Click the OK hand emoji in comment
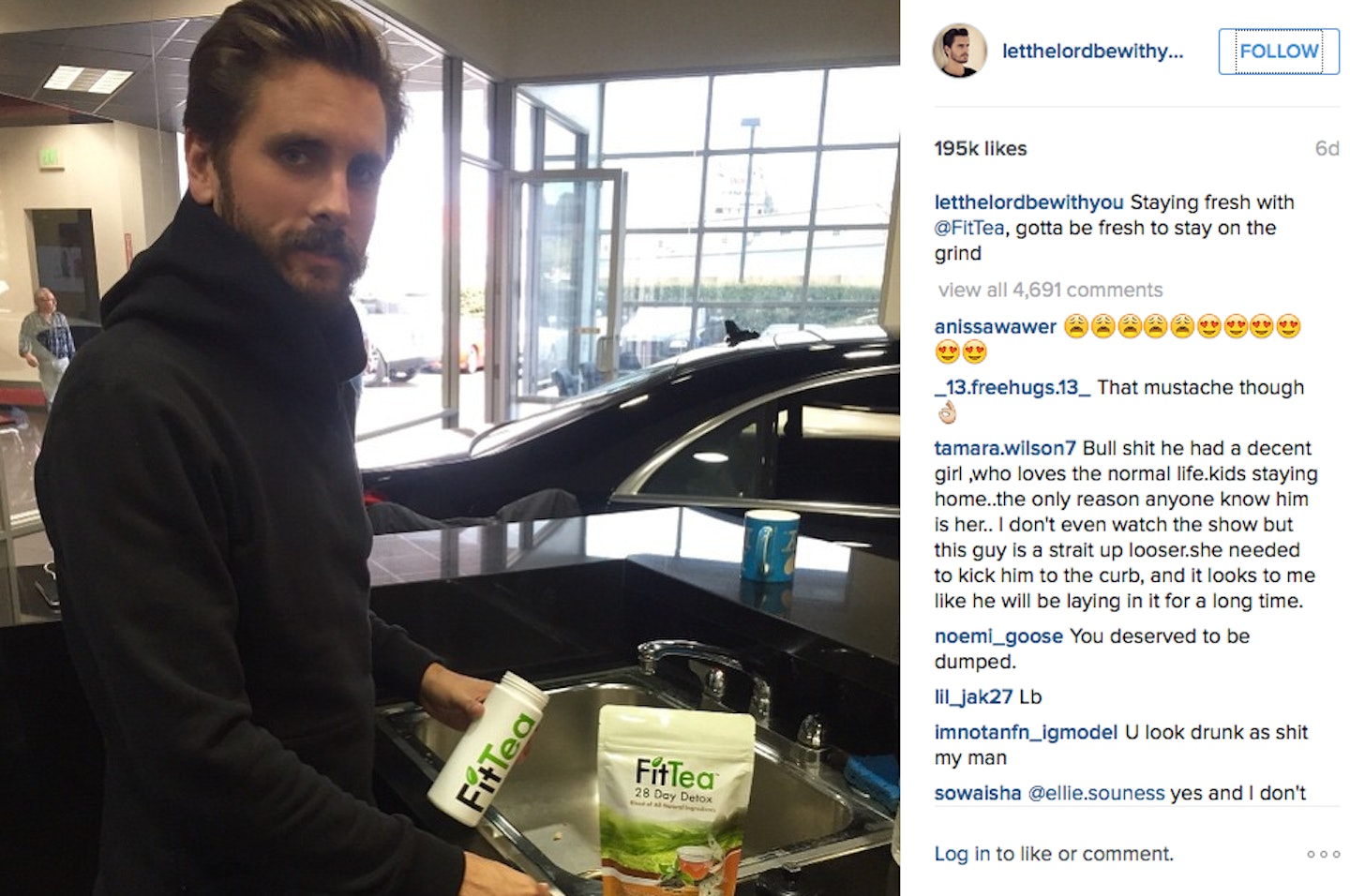Screen dimensions: 1350x896 (x=947, y=412)
